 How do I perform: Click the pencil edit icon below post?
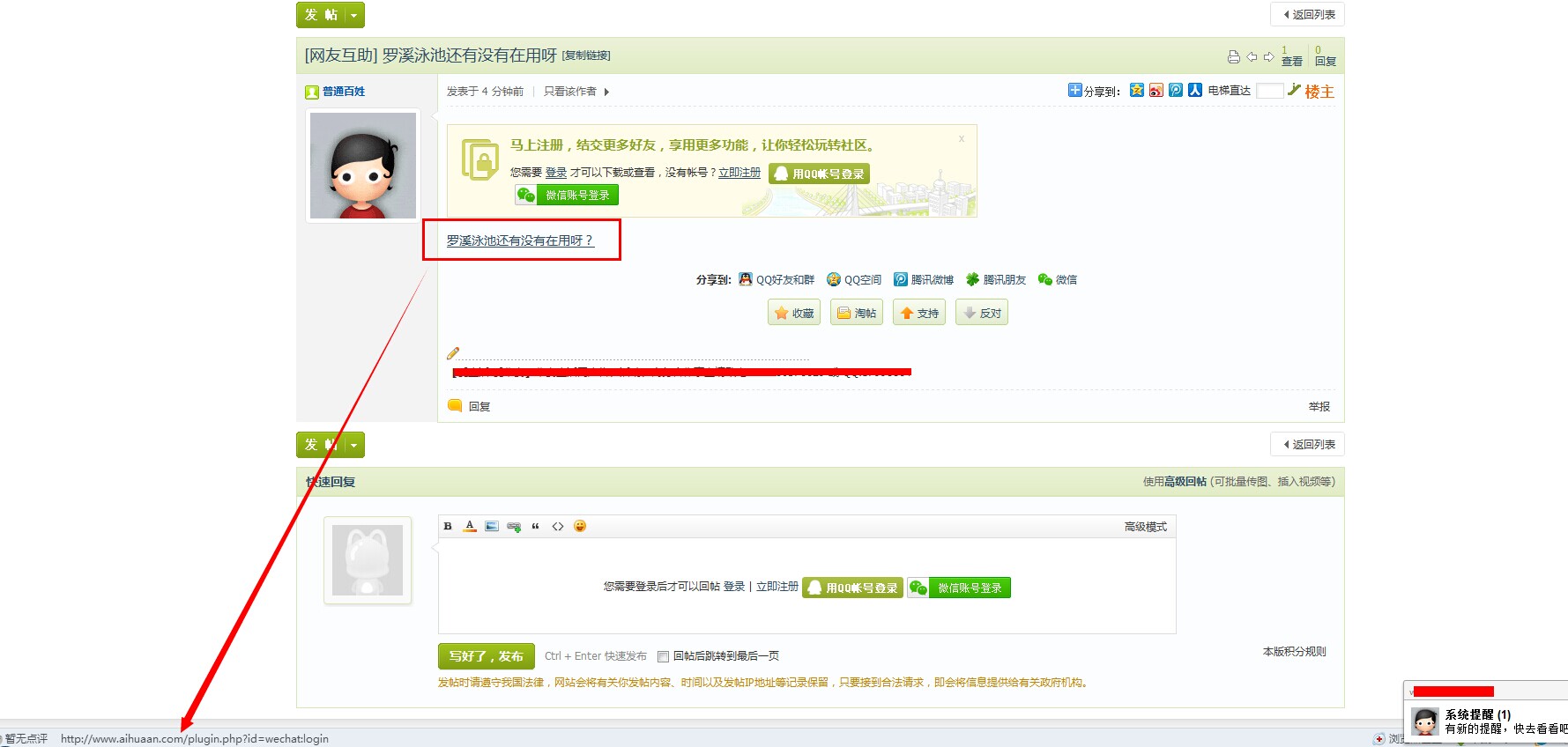pyautogui.click(x=453, y=353)
